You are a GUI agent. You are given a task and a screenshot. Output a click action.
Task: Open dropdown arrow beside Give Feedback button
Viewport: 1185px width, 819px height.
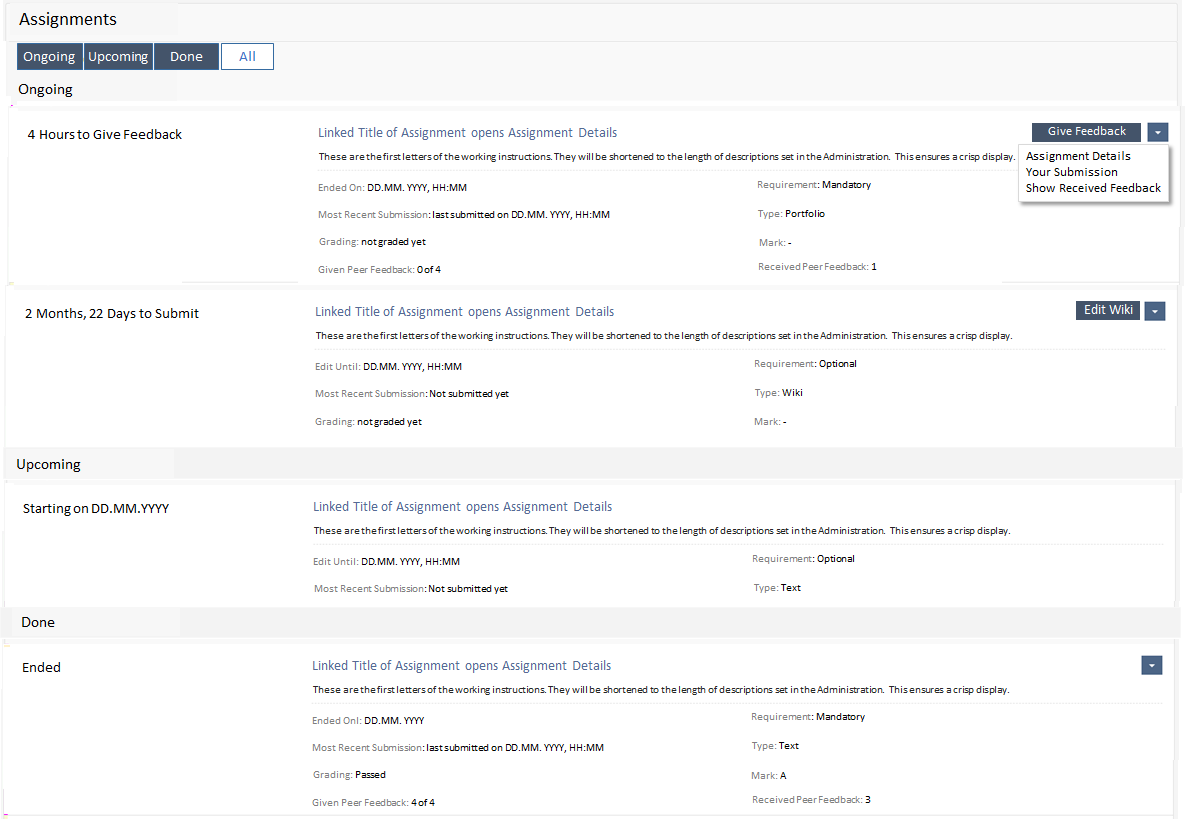point(1157,132)
